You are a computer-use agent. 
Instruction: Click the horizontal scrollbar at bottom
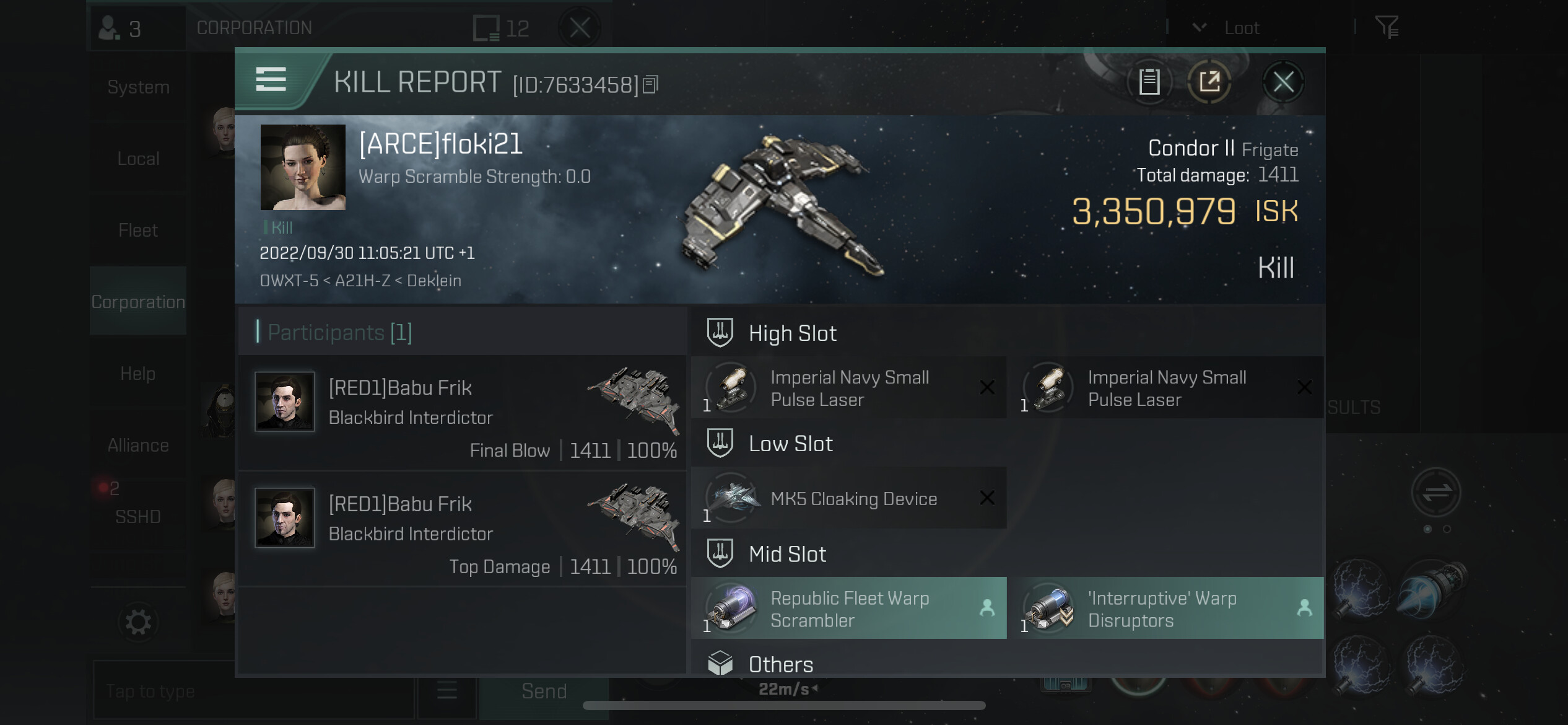(x=784, y=706)
